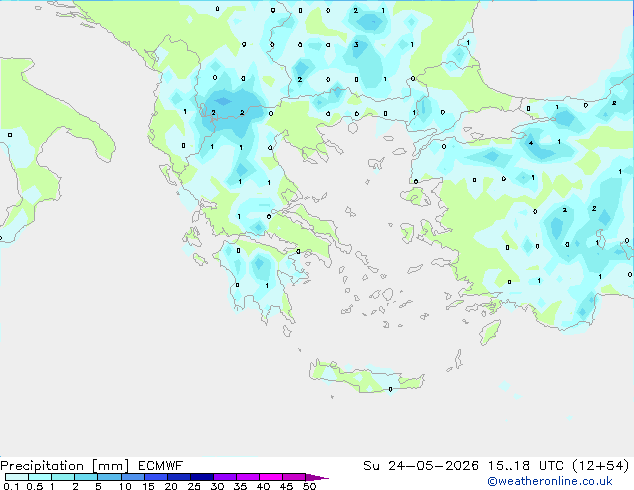This screenshot has height=490, width=634.
Task: Click the legend scale label '10'
Action: 125,486
